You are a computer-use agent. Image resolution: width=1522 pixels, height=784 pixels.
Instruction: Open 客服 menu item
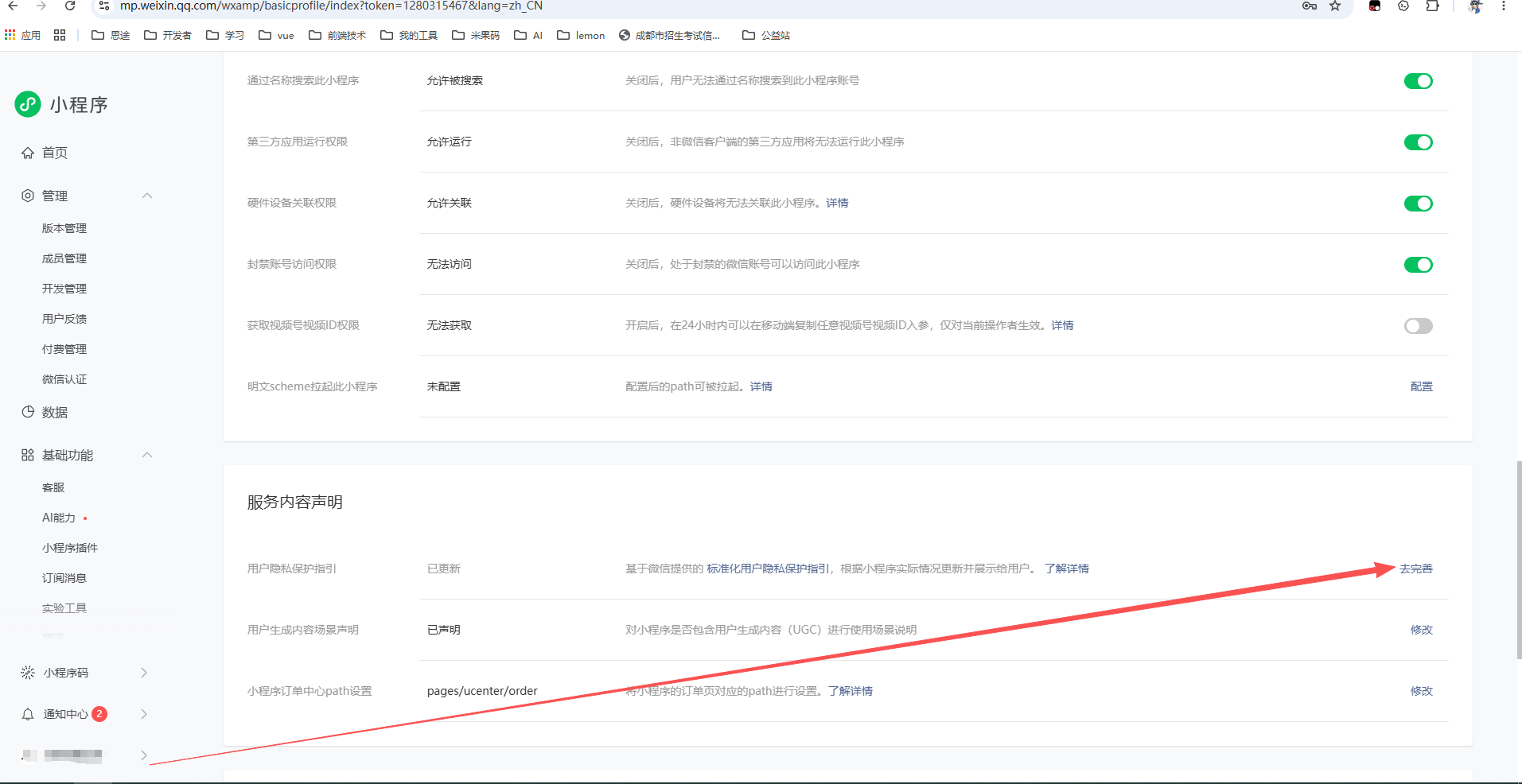coord(53,487)
